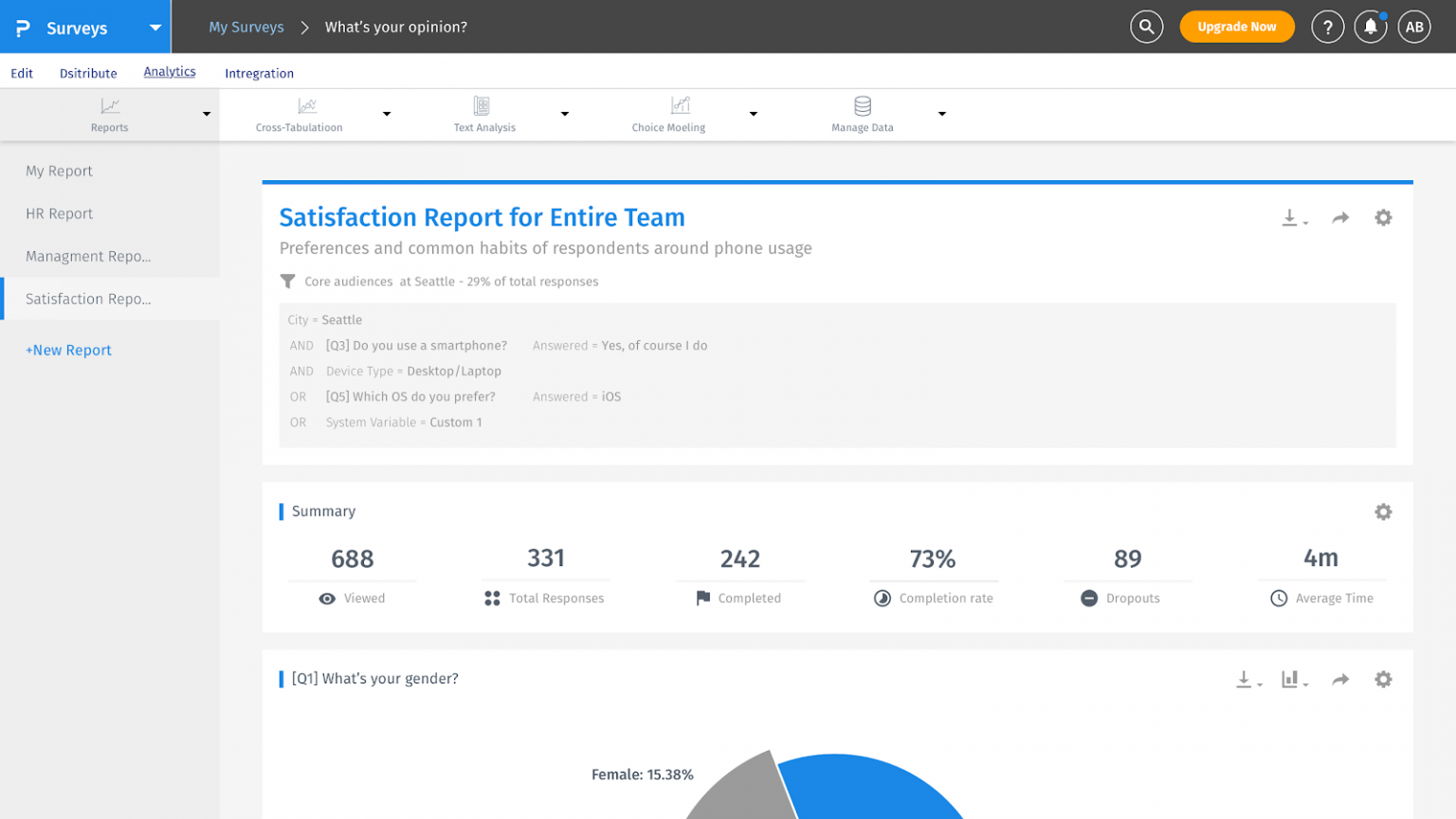Image resolution: width=1456 pixels, height=819 pixels.
Task: Open the AB user profile avatar
Action: tap(1414, 27)
